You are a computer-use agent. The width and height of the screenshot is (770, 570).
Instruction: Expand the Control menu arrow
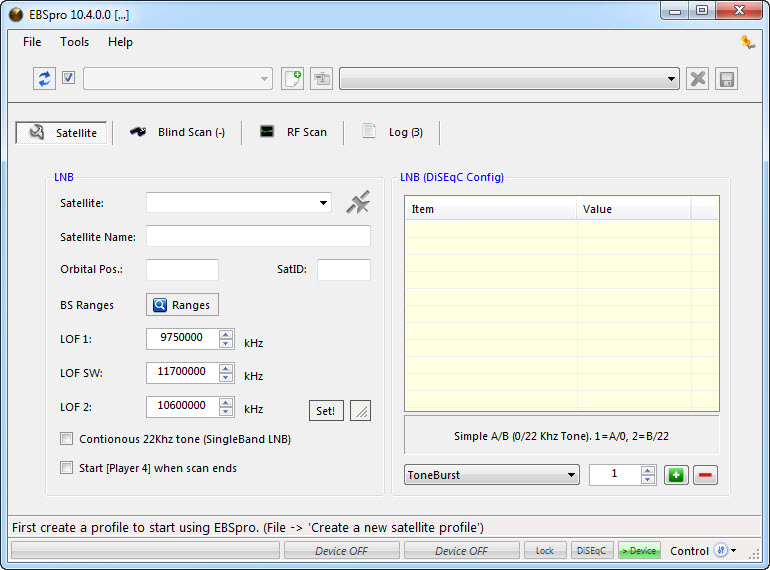pyautogui.click(x=733, y=550)
